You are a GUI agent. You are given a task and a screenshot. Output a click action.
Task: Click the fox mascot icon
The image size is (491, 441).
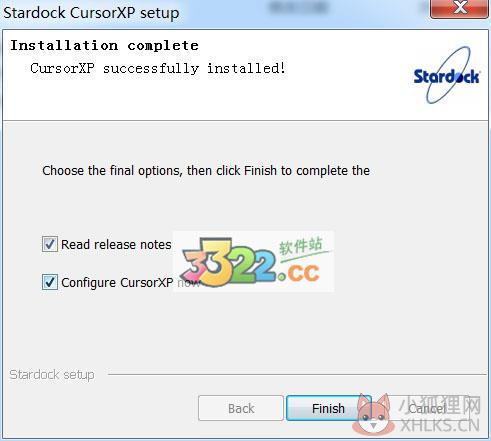coord(372,415)
